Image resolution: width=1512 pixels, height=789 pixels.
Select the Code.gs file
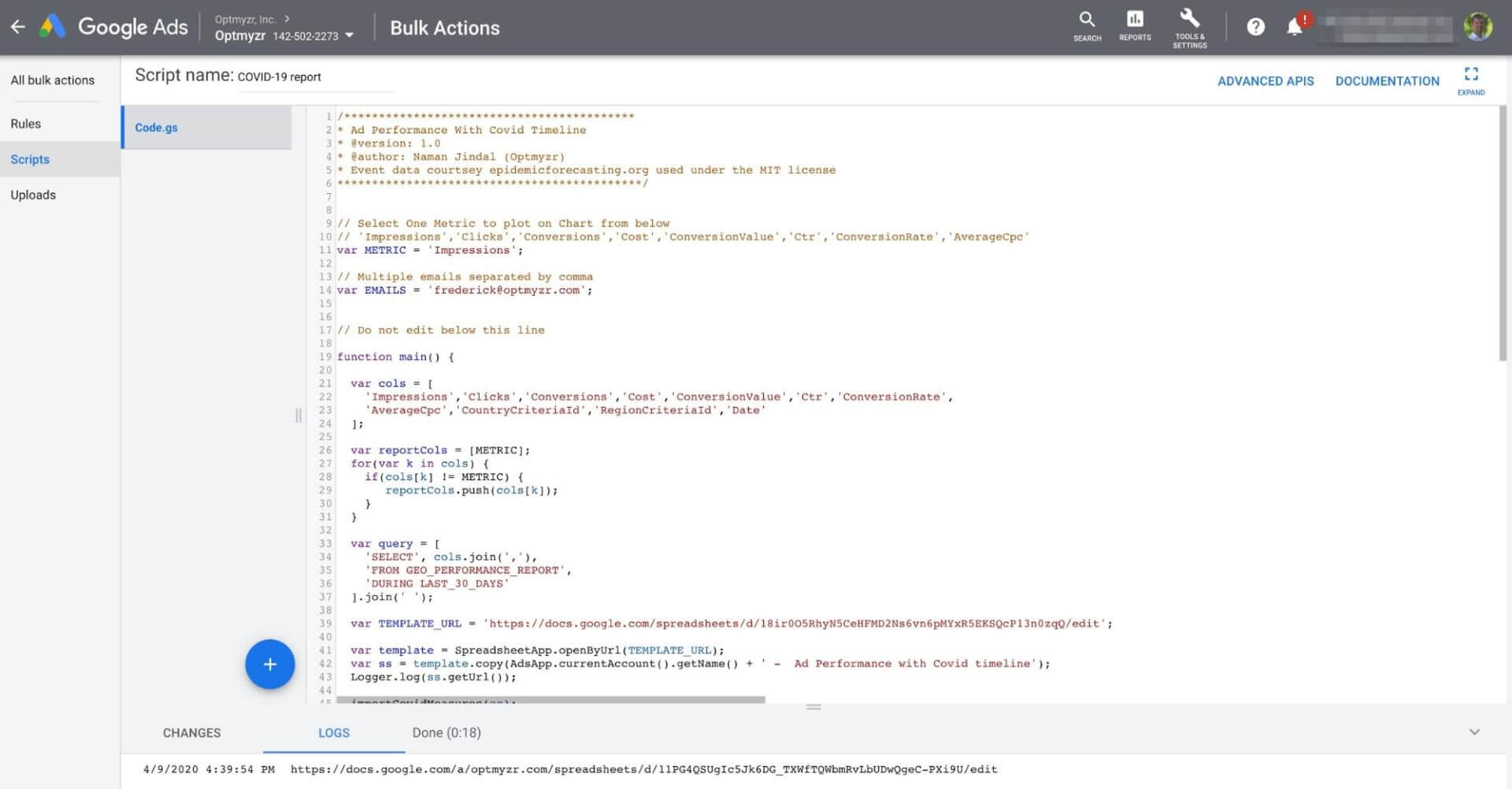point(206,128)
